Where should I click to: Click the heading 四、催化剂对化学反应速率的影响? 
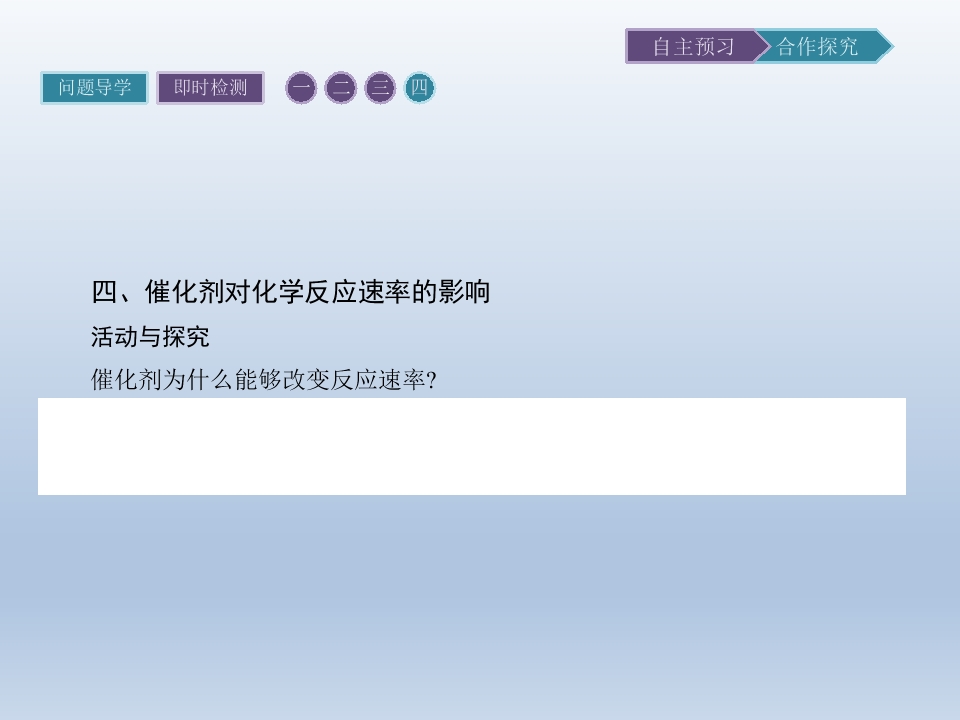pyautogui.click(x=291, y=291)
